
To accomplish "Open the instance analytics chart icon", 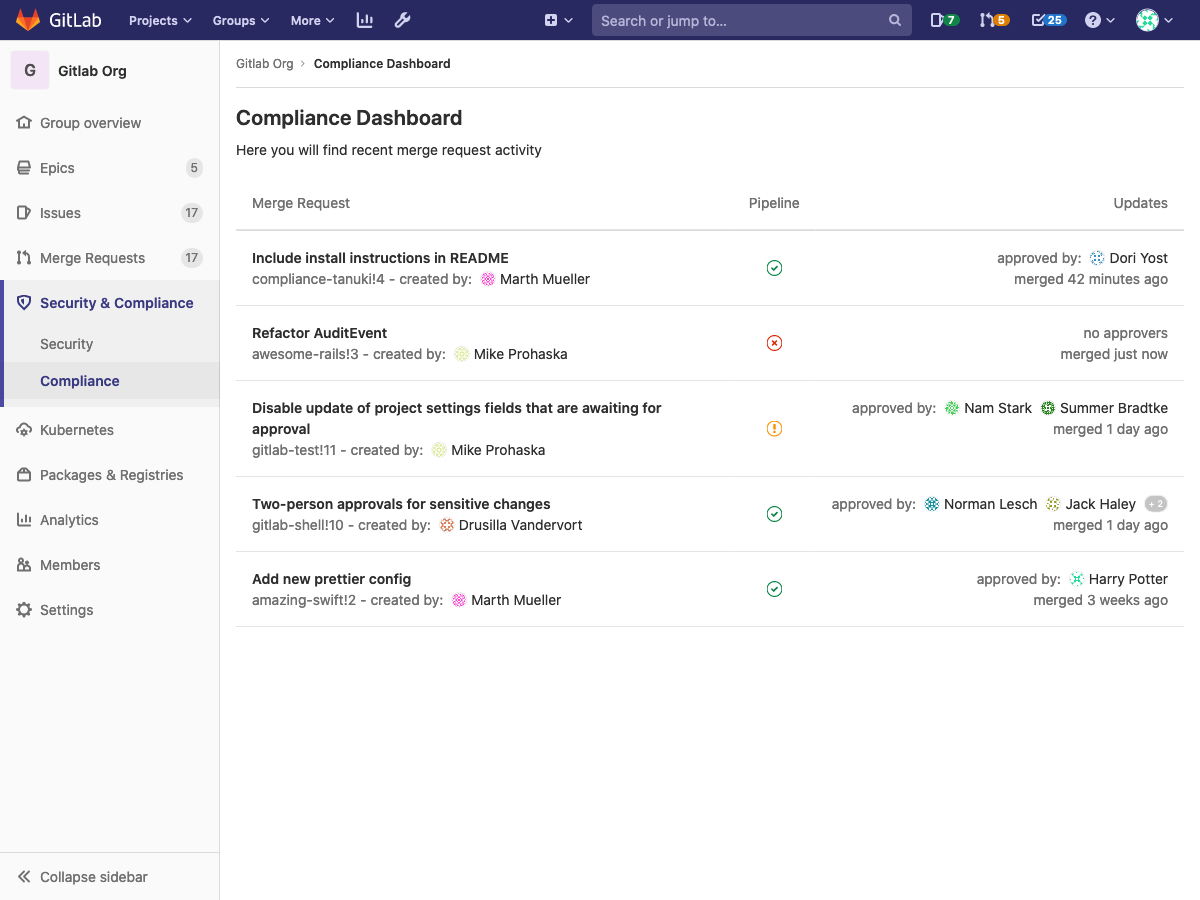I will [x=365, y=20].
